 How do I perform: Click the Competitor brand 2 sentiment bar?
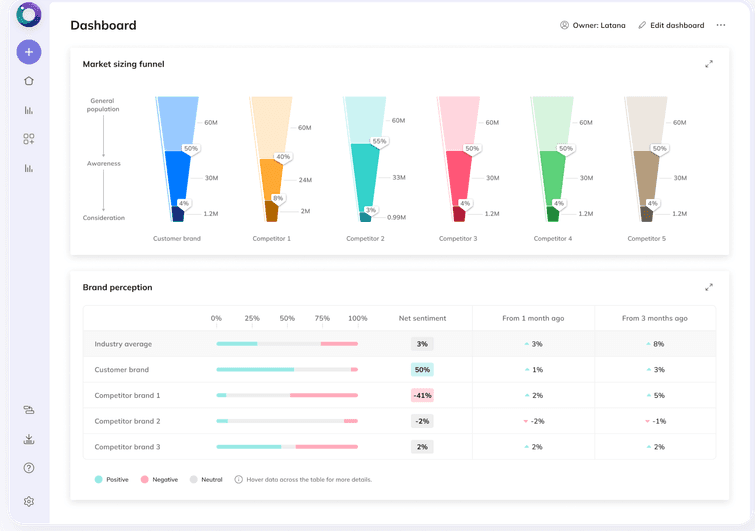287,421
